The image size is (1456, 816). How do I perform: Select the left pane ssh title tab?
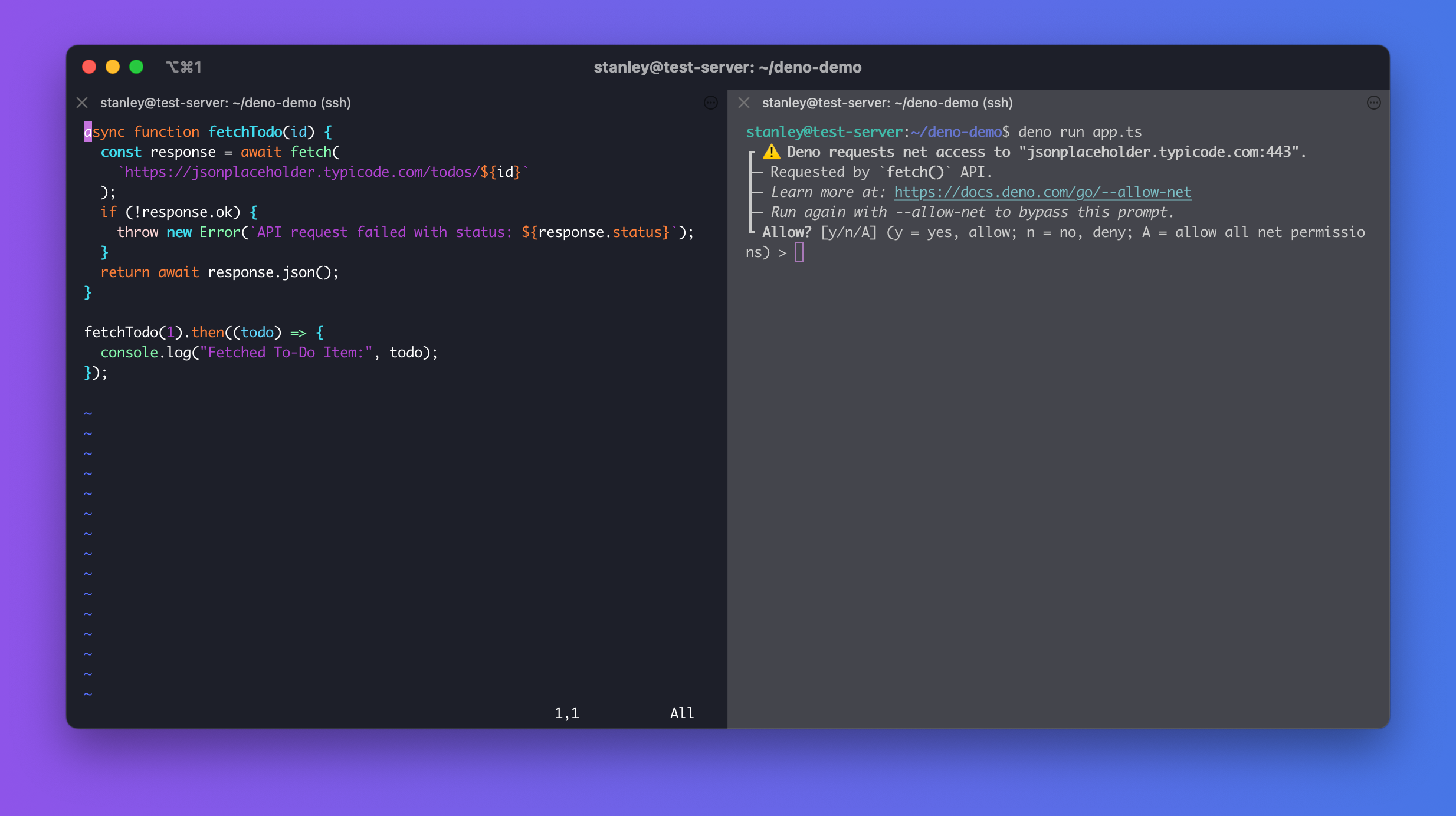(225, 103)
